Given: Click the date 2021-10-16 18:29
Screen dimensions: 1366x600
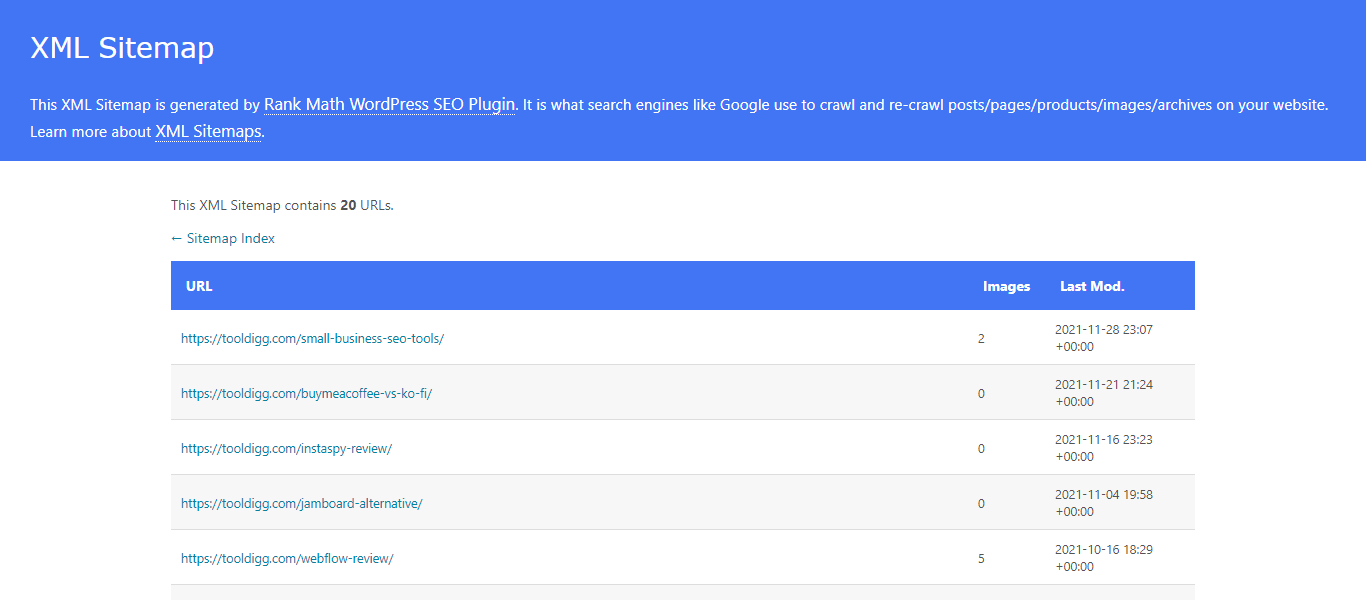Looking at the screenshot, I should pyautogui.click(x=1104, y=549).
